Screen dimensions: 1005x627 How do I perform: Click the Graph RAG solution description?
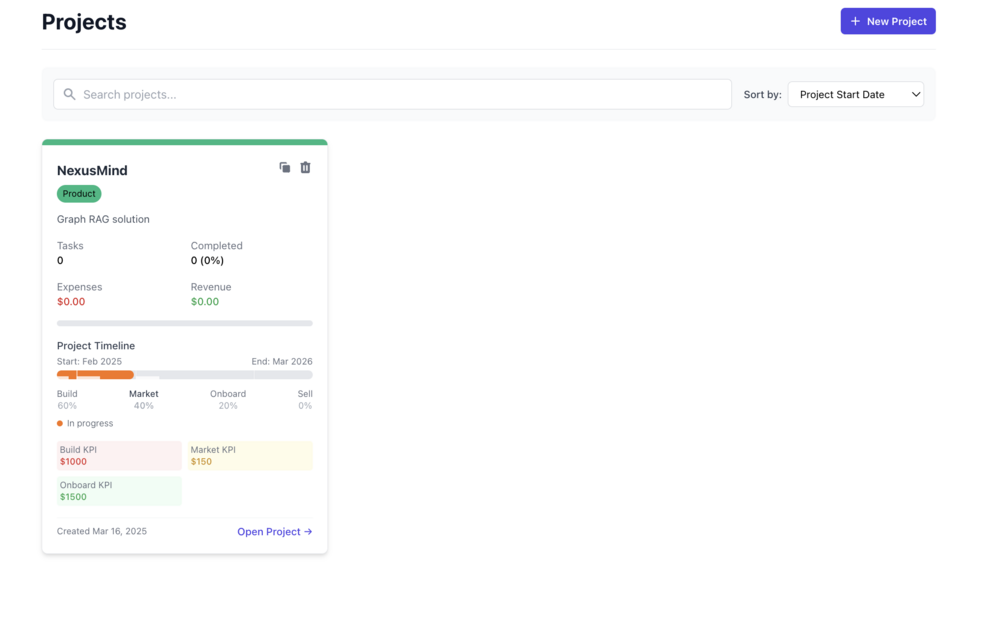pyautogui.click(x=103, y=219)
